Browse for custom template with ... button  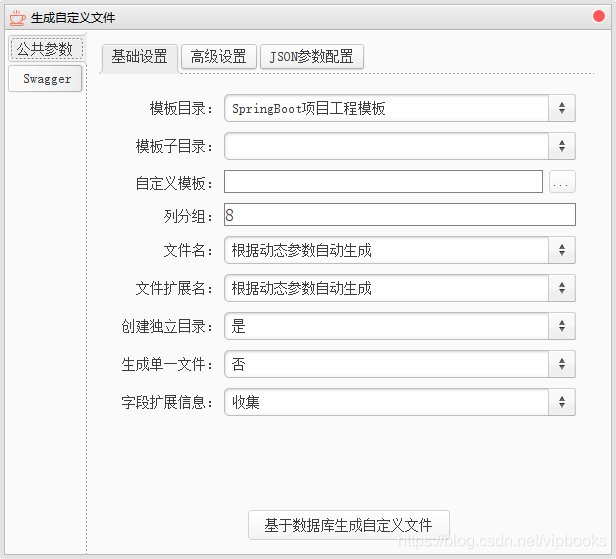pyautogui.click(x=562, y=182)
